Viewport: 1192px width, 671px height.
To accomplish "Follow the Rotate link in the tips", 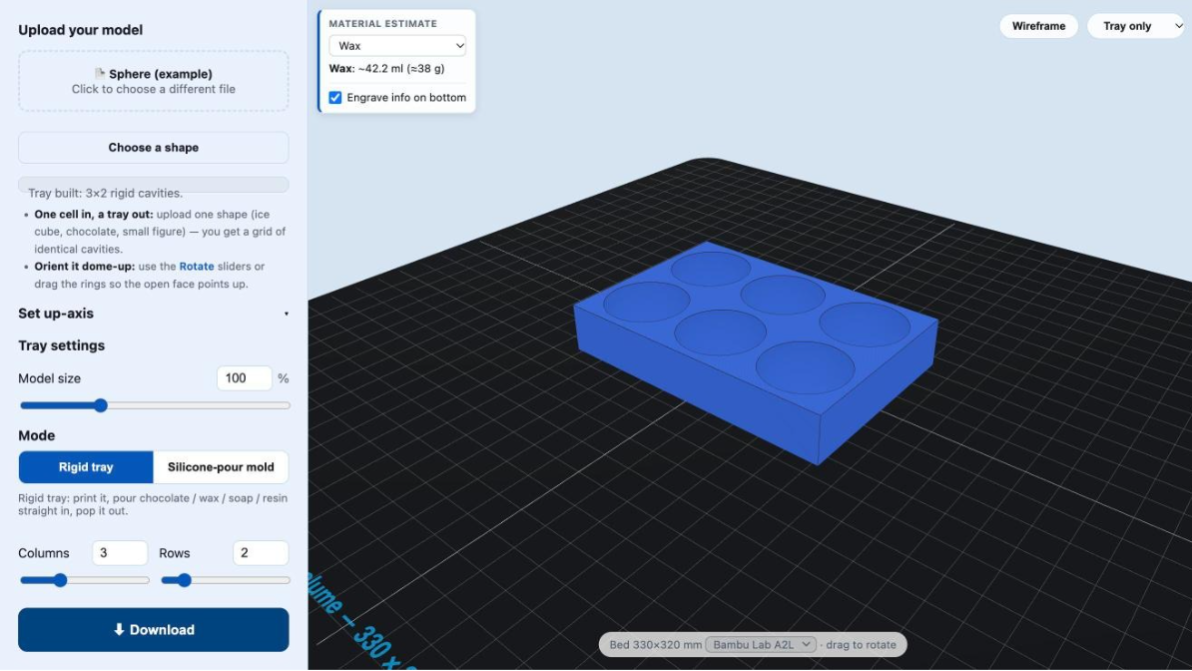I will click(197, 267).
